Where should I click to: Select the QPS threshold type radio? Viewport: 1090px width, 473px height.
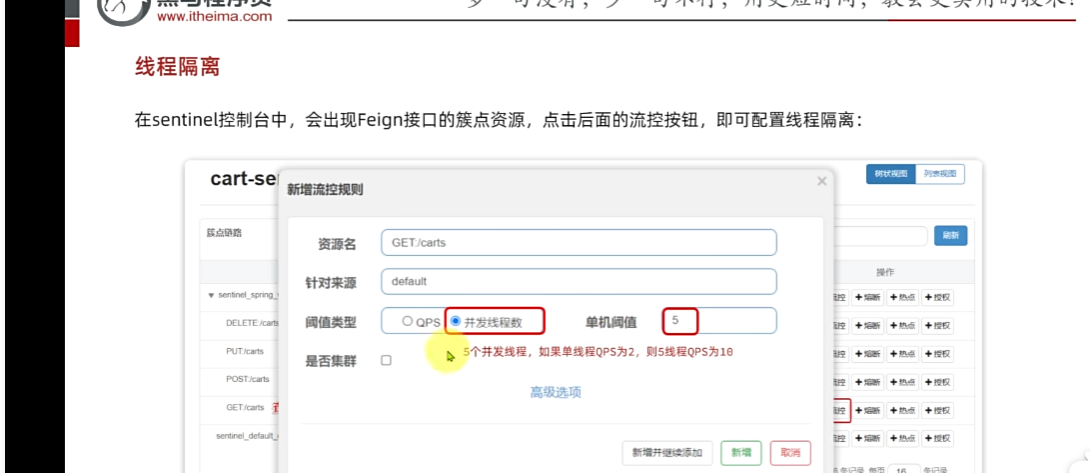pos(407,322)
